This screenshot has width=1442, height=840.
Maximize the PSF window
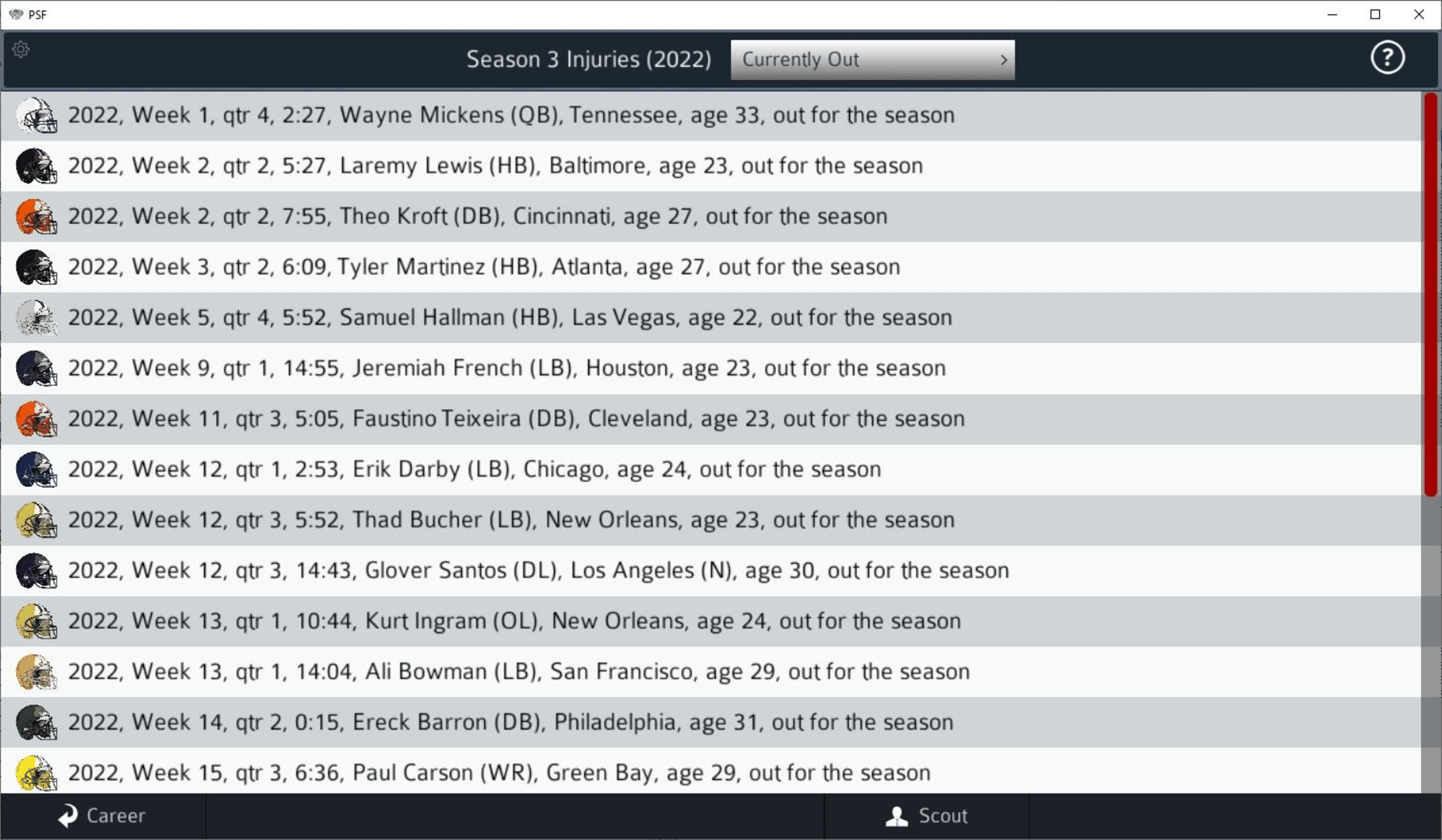1375,15
